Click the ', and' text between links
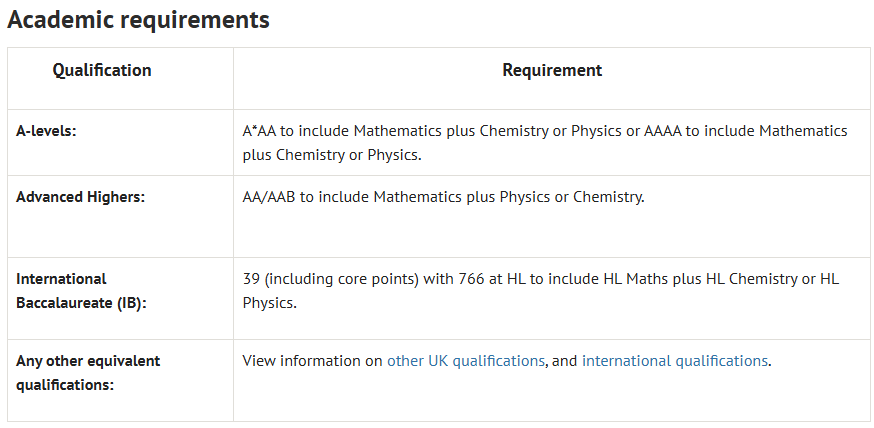Screen dimensions: 874x428 (561, 362)
